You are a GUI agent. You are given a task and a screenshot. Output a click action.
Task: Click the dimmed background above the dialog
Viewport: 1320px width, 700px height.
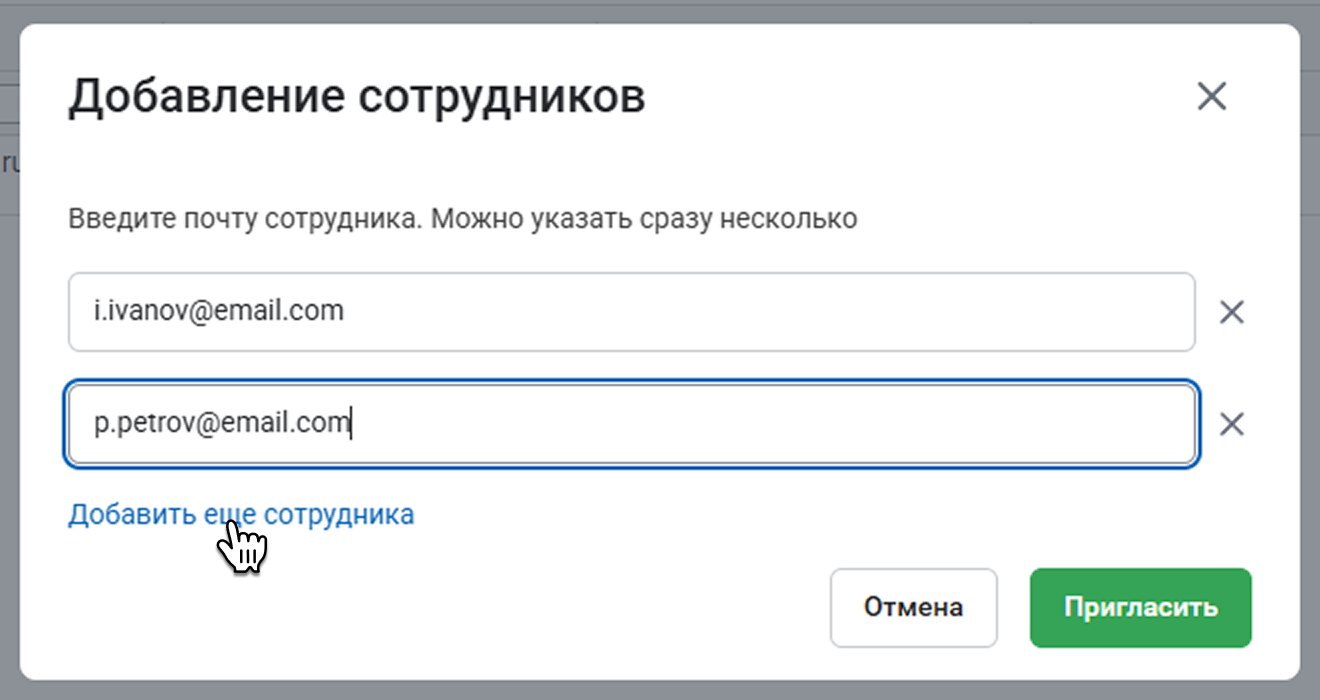(x=660, y=10)
